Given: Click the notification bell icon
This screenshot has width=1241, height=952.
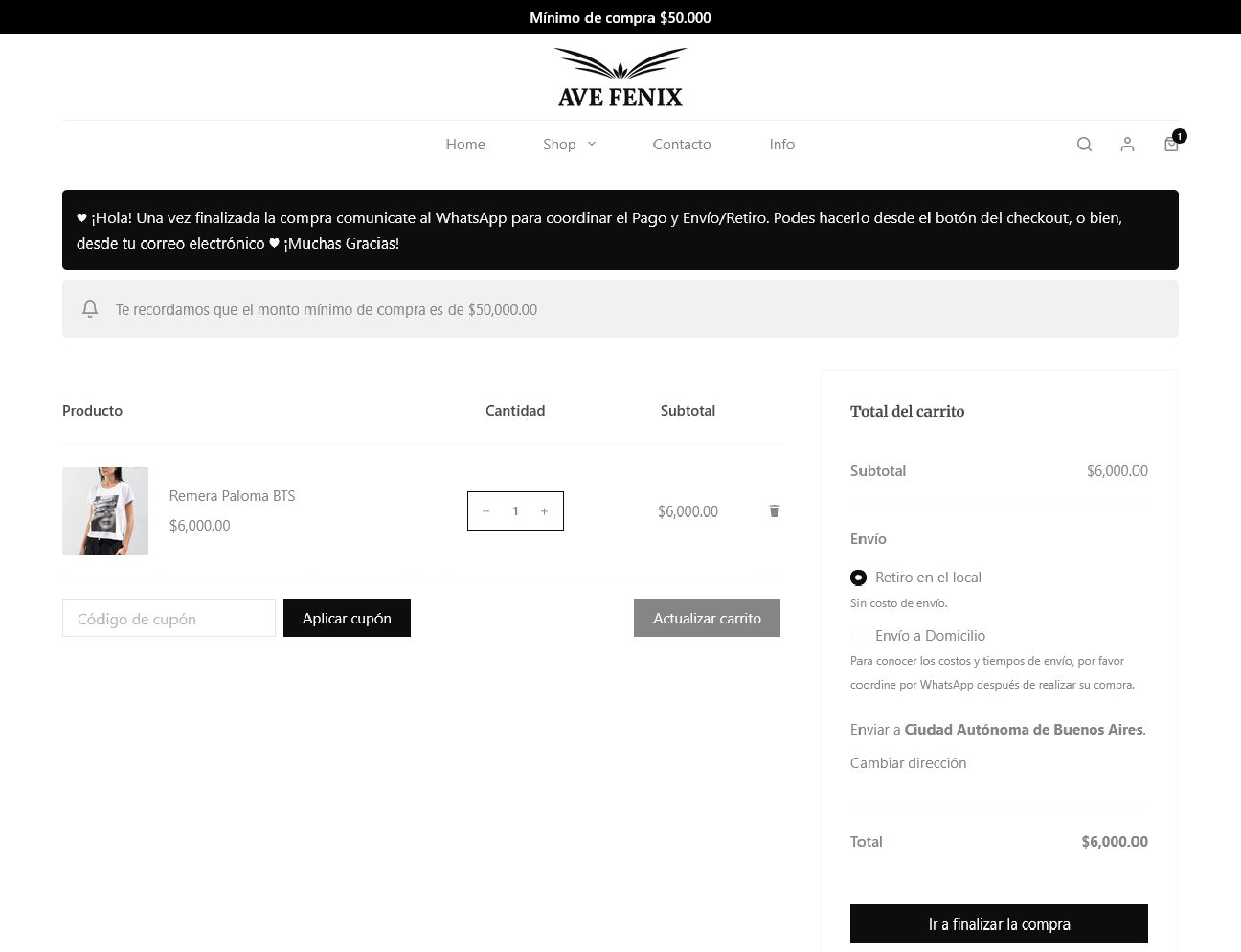Looking at the screenshot, I should click(90, 309).
